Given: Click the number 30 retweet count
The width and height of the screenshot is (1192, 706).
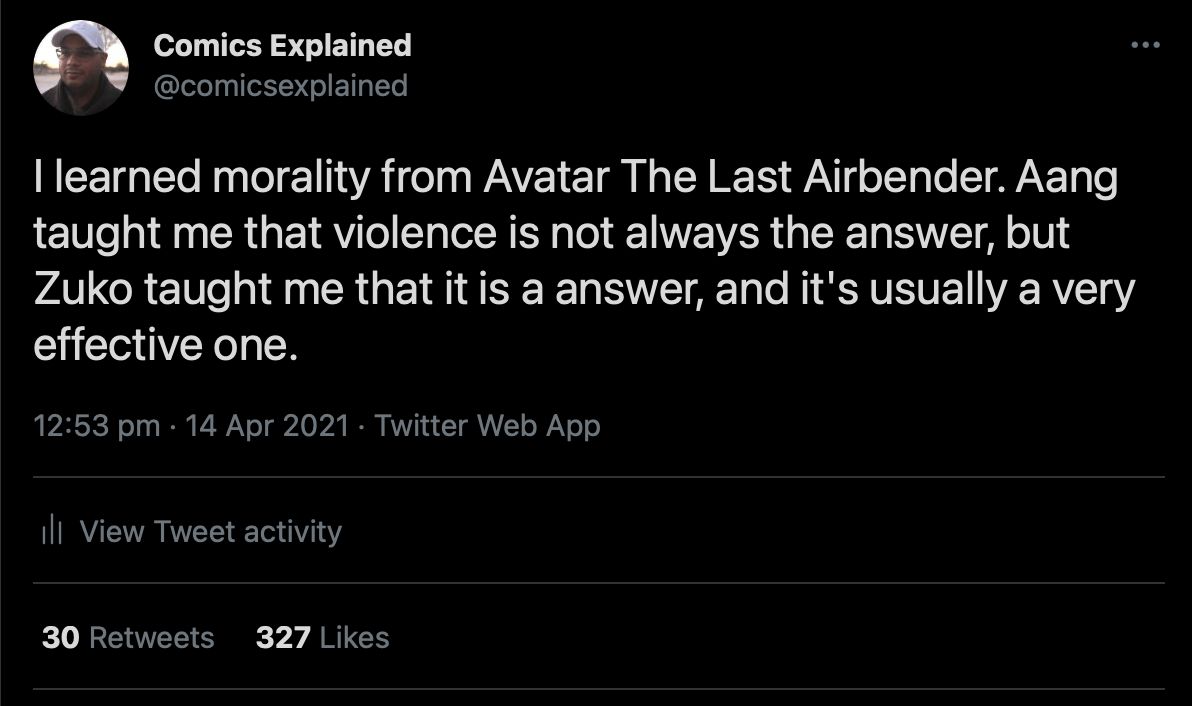Looking at the screenshot, I should [x=59, y=638].
